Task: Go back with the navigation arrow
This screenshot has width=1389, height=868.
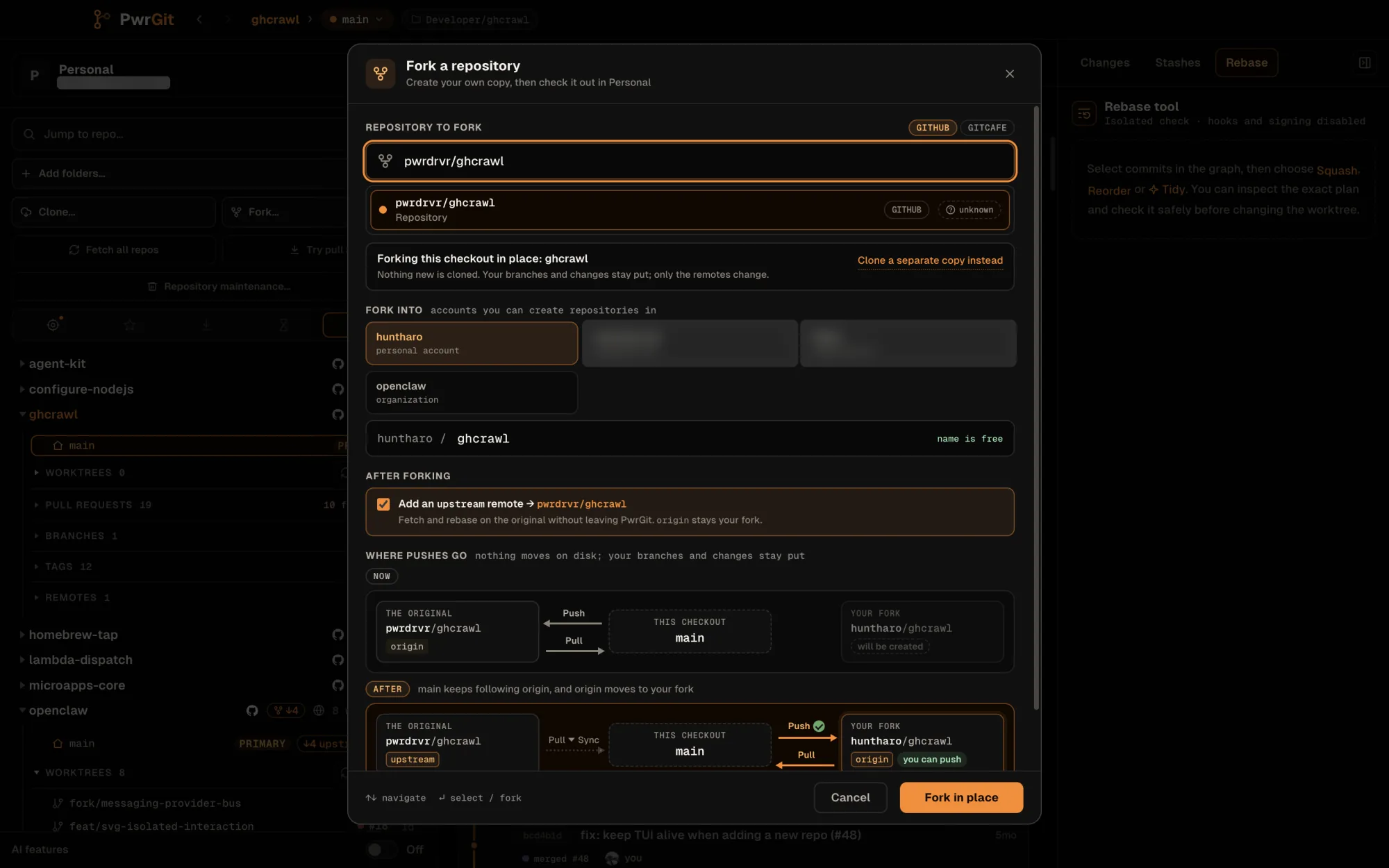Action: (x=199, y=19)
